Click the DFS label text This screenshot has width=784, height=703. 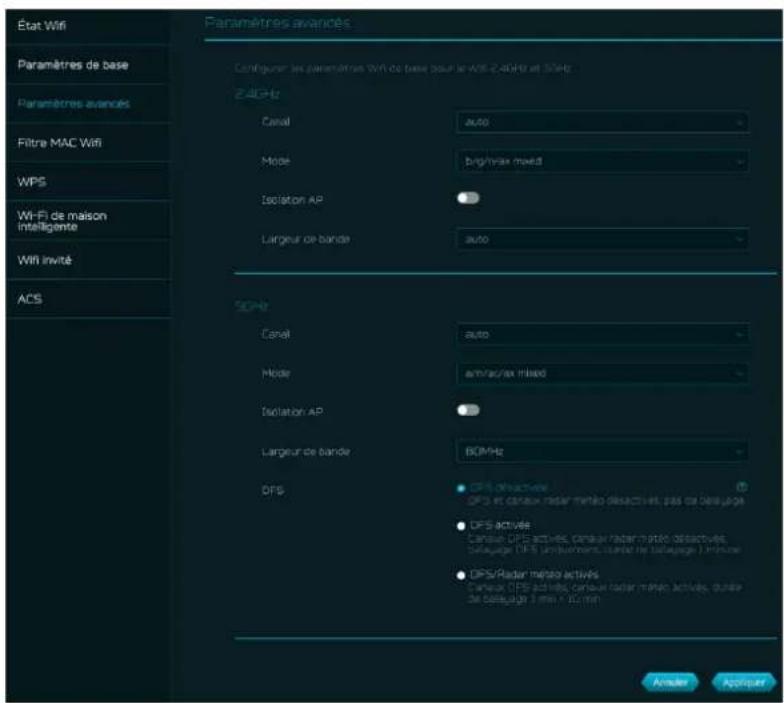tap(272, 490)
